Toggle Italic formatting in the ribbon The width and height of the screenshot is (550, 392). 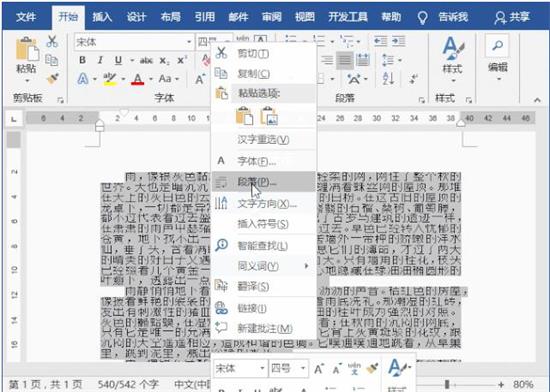click(100, 60)
